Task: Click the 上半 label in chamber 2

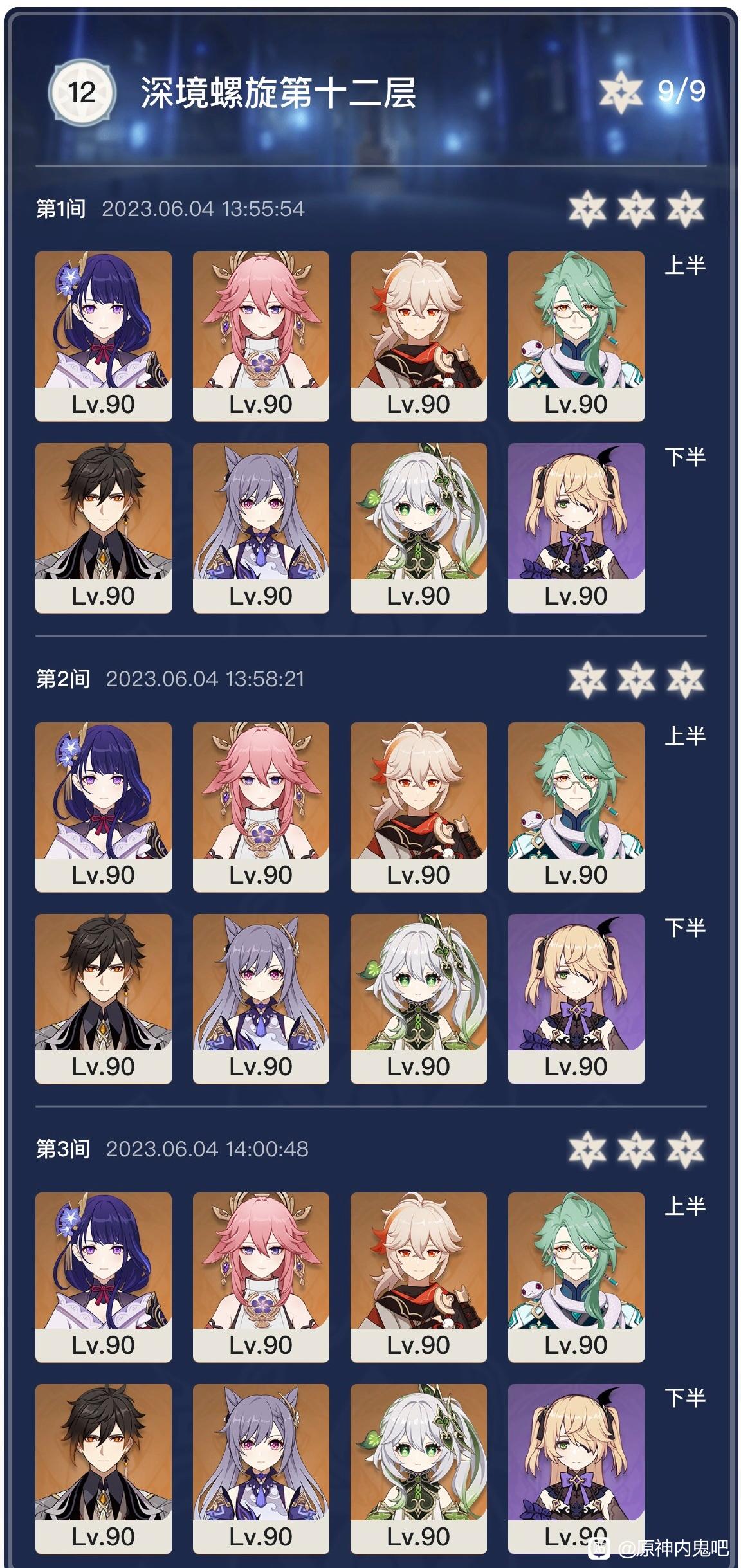Action: point(685,736)
